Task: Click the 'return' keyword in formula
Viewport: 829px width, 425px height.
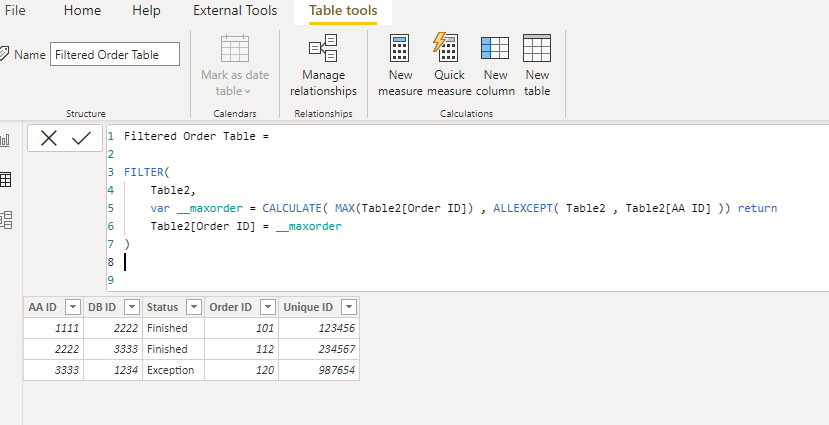Action: [758, 208]
